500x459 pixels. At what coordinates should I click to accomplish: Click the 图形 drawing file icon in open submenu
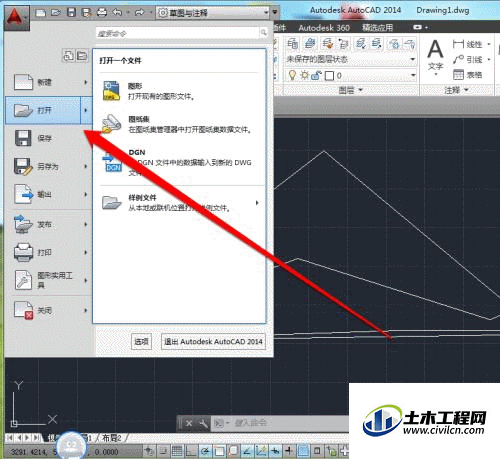tap(111, 90)
